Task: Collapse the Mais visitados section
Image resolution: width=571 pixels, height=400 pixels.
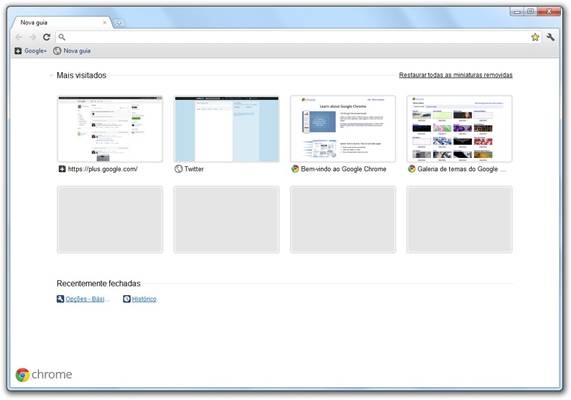Action: click(51, 75)
